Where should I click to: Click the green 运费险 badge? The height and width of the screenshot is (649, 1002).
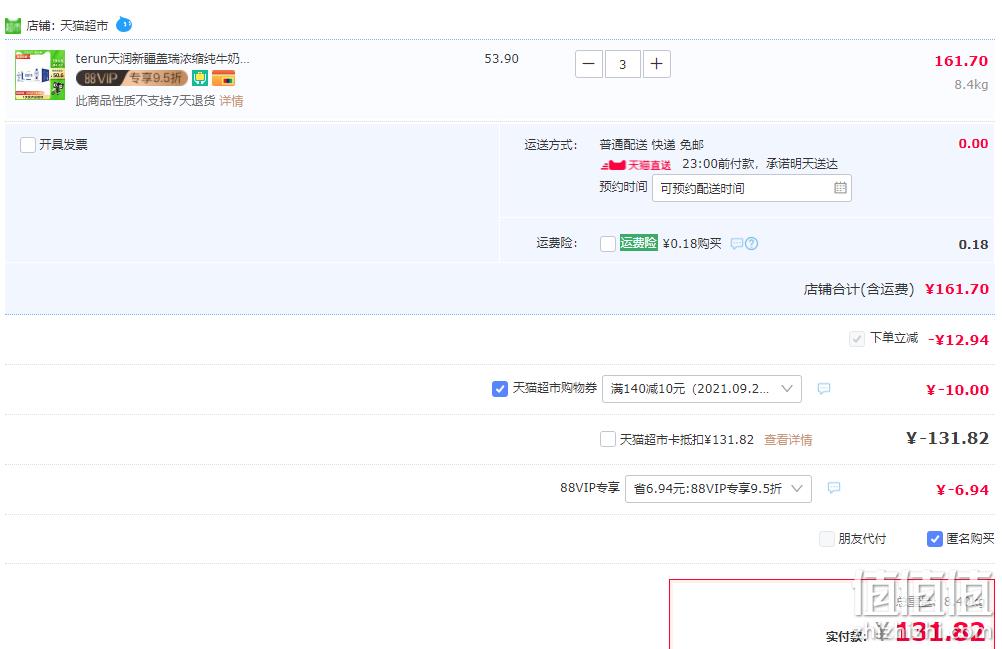[638, 243]
